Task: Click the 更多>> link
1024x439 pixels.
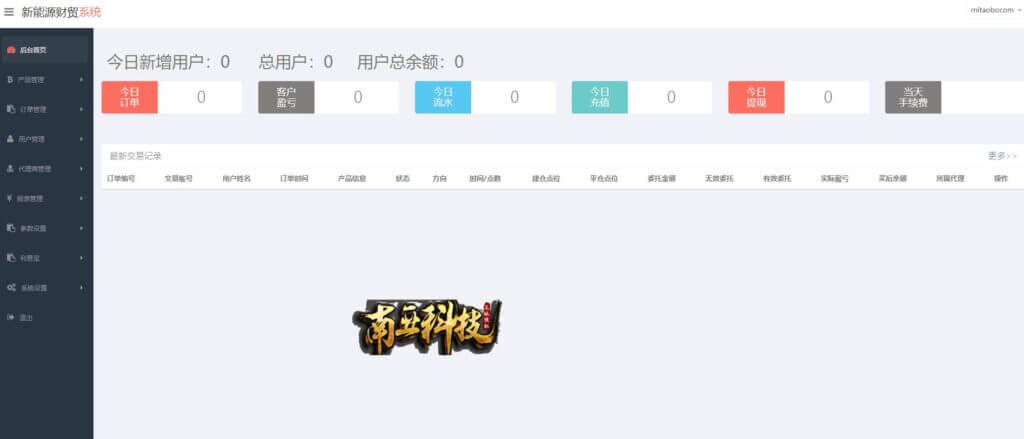Action: [x=1002, y=156]
